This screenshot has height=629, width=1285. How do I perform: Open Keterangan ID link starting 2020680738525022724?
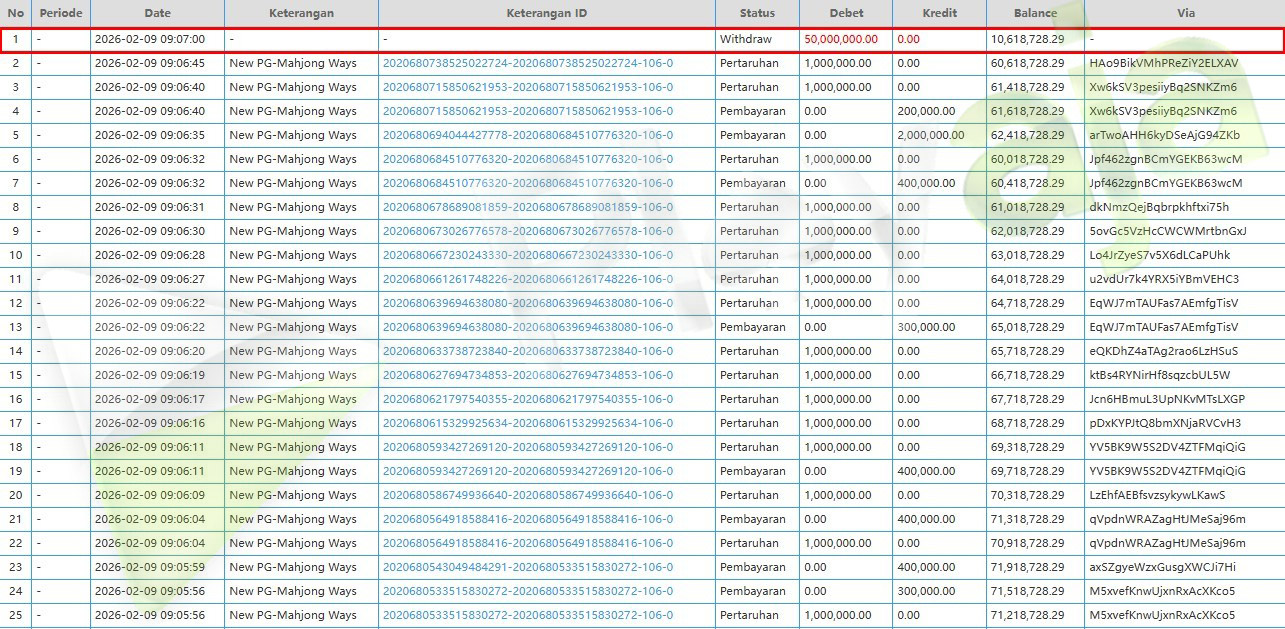528,63
